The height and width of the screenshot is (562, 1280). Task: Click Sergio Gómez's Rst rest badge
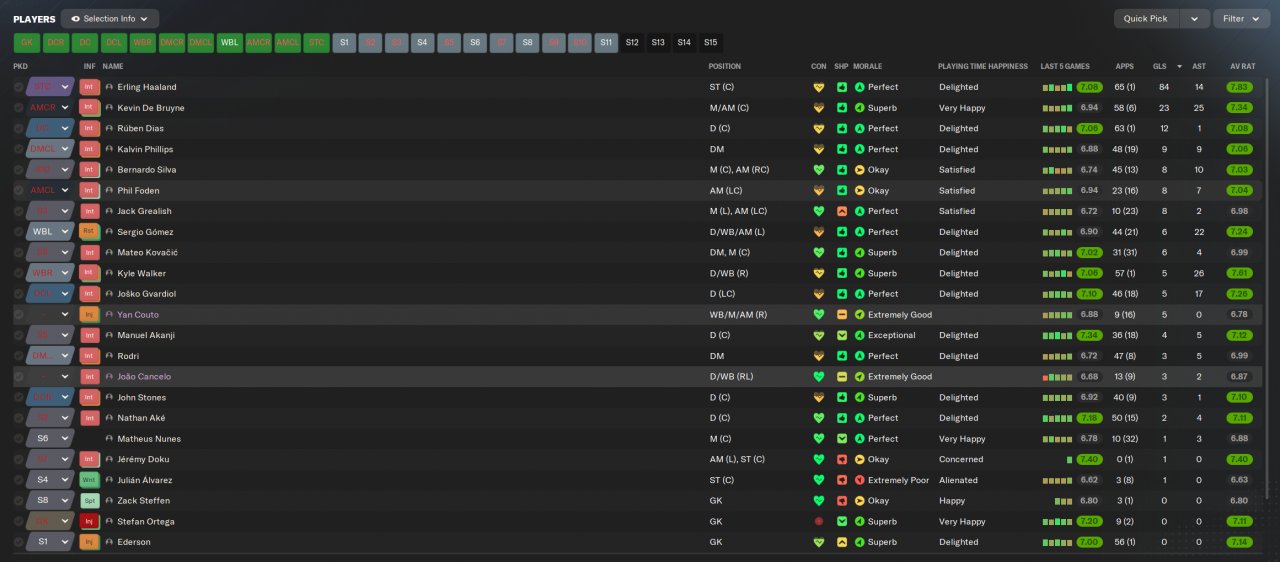(90, 232)
